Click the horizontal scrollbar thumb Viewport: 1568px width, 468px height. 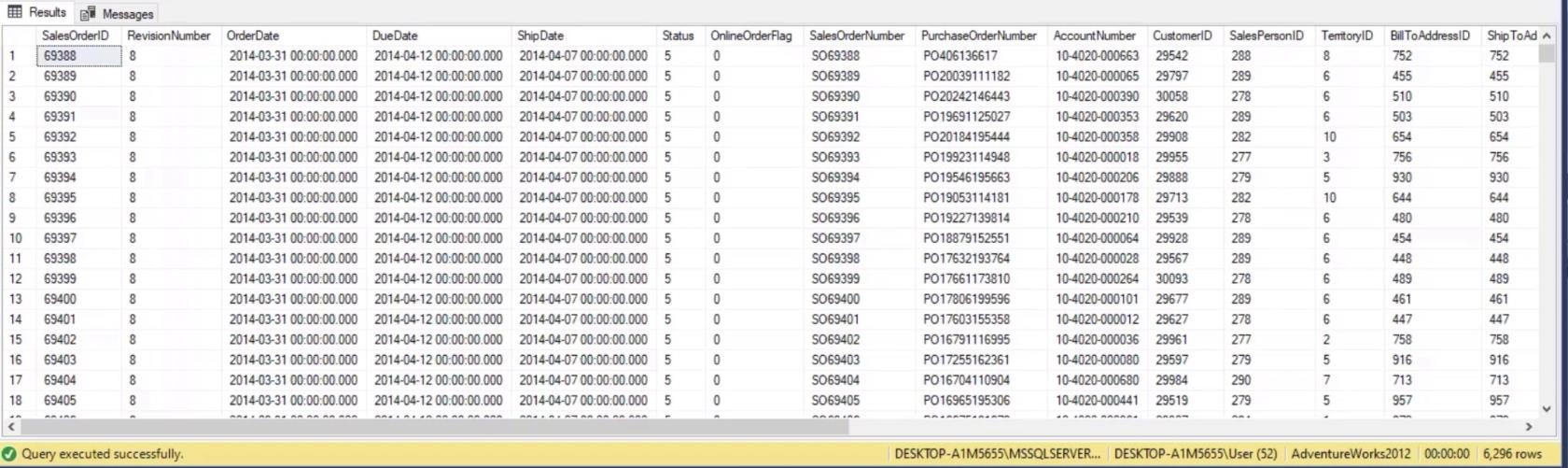(x=429, y=426)
